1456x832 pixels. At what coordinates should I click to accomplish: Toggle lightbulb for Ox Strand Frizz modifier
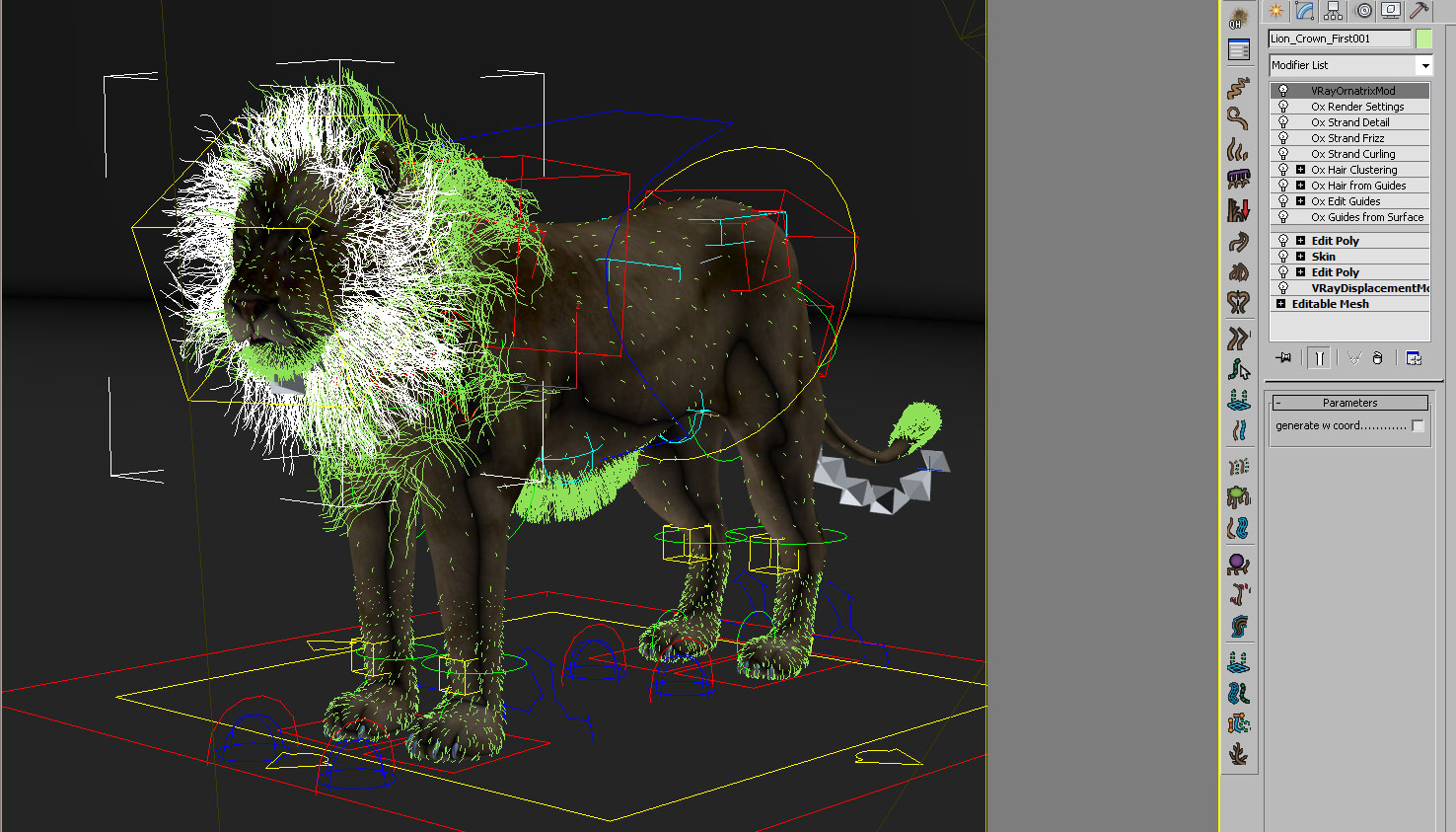[x=1283, y=138]
